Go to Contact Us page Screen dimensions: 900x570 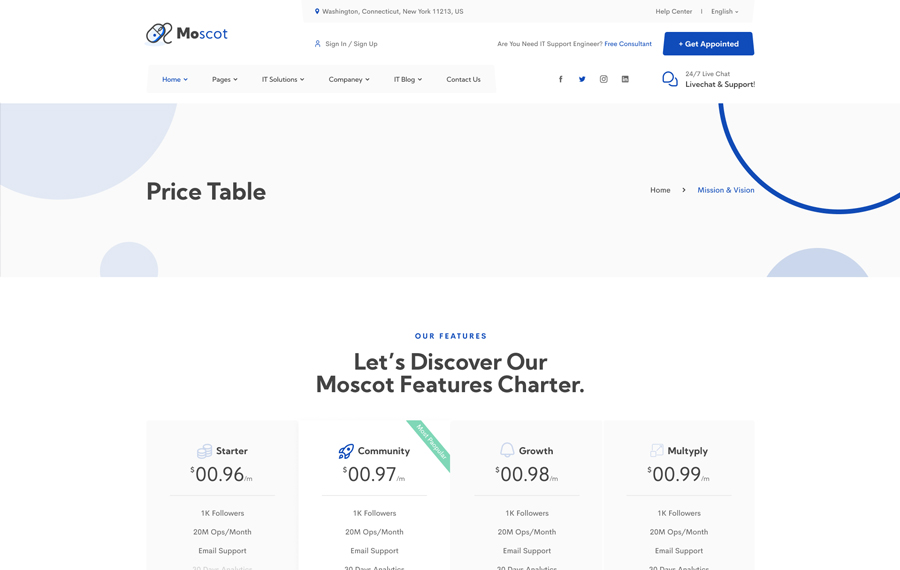coord(463,79)
